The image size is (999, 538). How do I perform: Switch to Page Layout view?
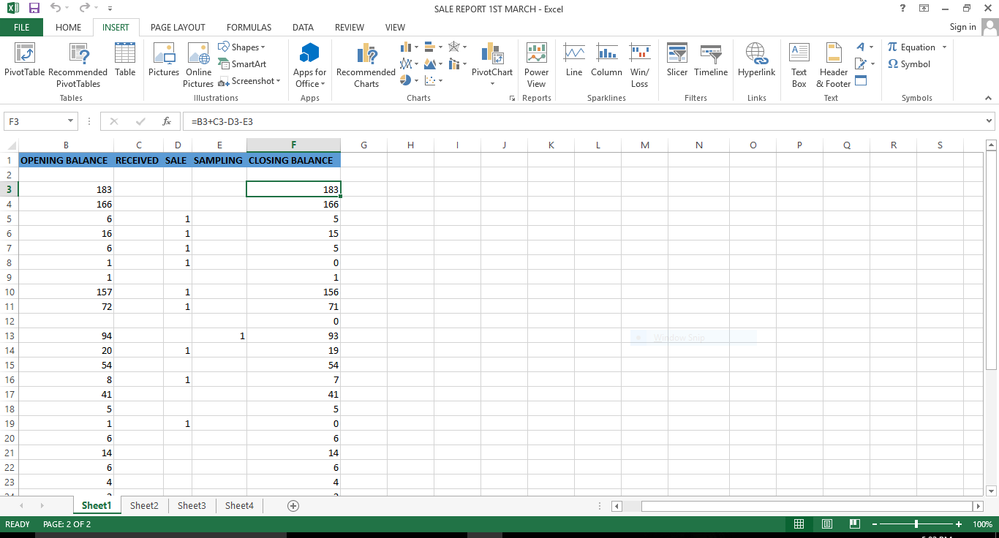click(827, 524)
